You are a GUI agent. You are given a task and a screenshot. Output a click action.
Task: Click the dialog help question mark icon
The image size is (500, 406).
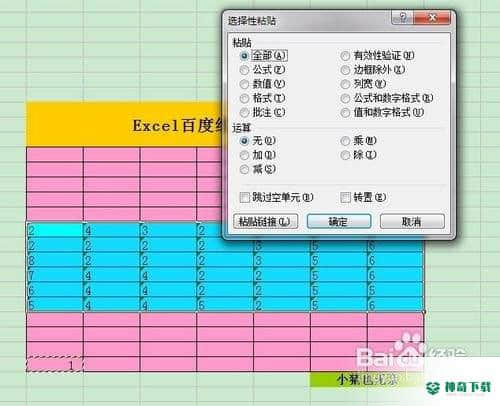[402, 17]
